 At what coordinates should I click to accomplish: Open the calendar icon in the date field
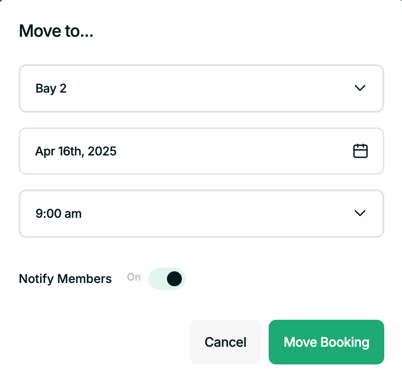pos(360,151)
